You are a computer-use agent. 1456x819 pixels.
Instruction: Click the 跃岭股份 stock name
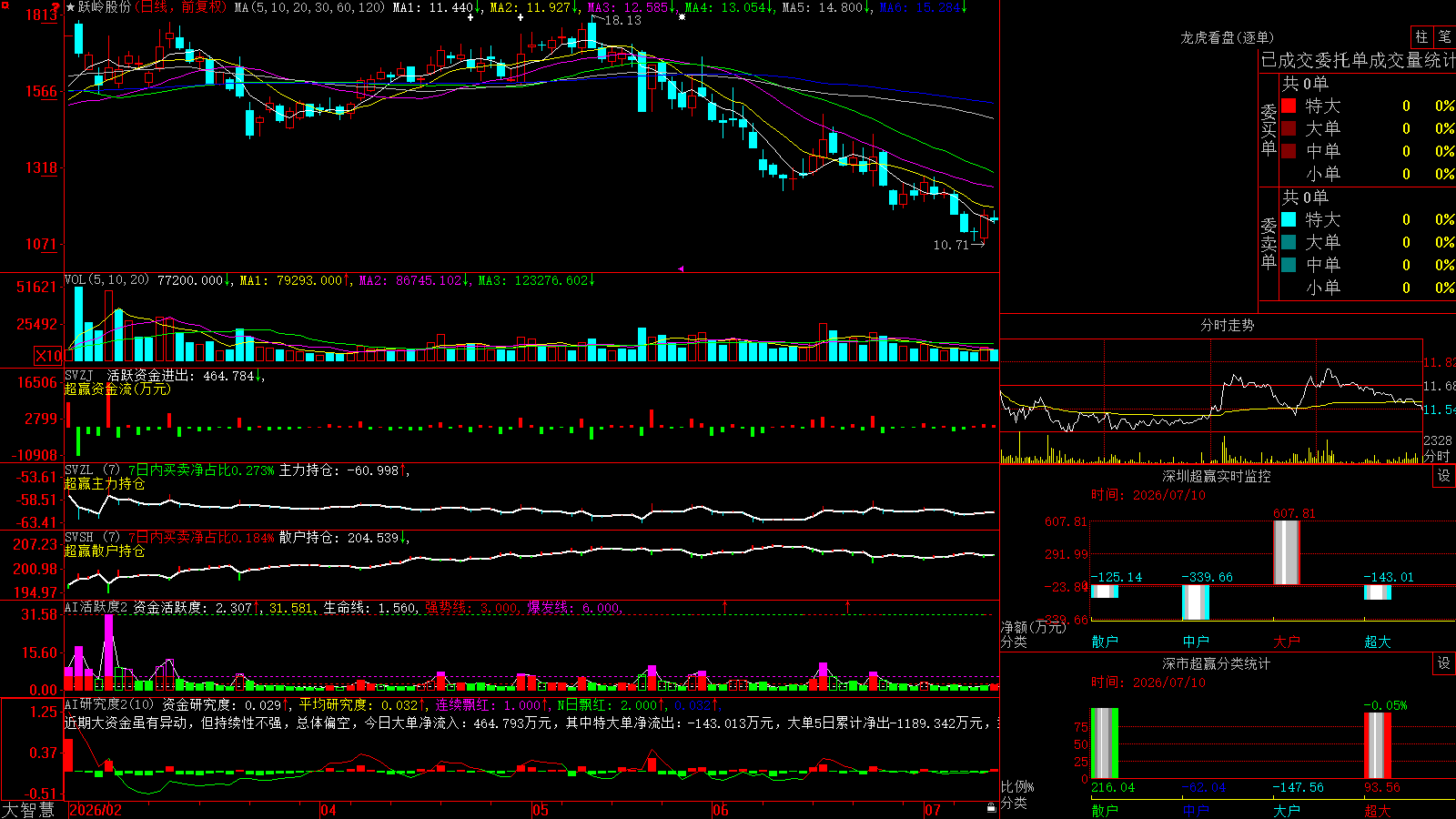pos(105,7)
